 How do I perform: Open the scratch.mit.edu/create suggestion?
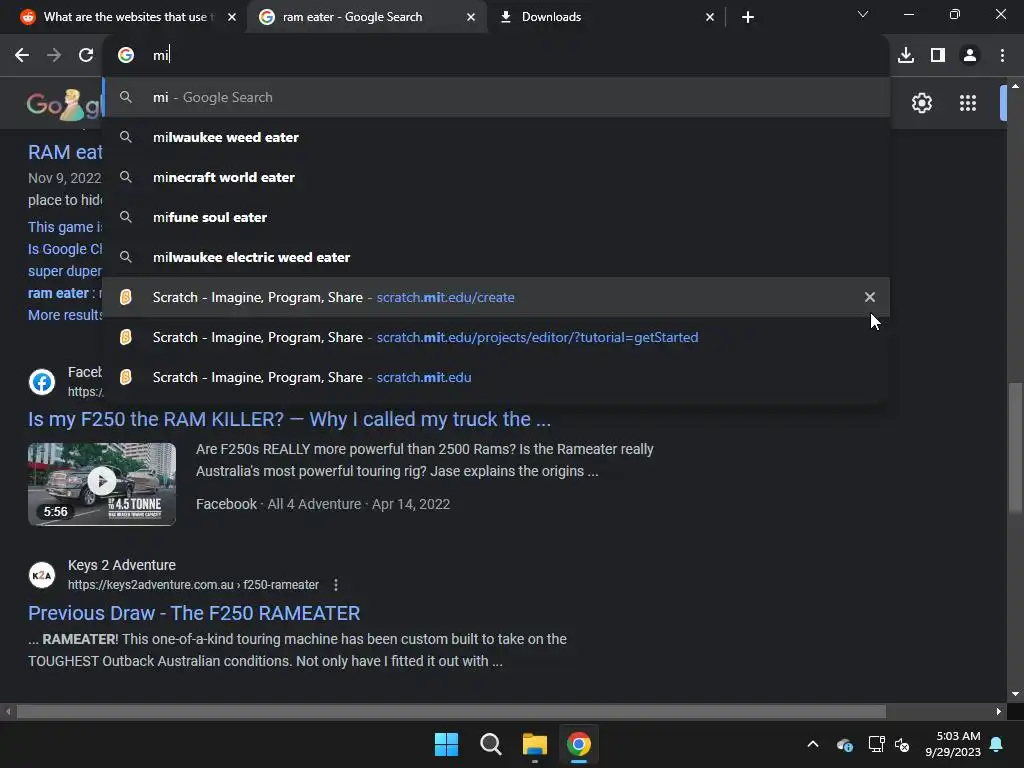point(496,297)
